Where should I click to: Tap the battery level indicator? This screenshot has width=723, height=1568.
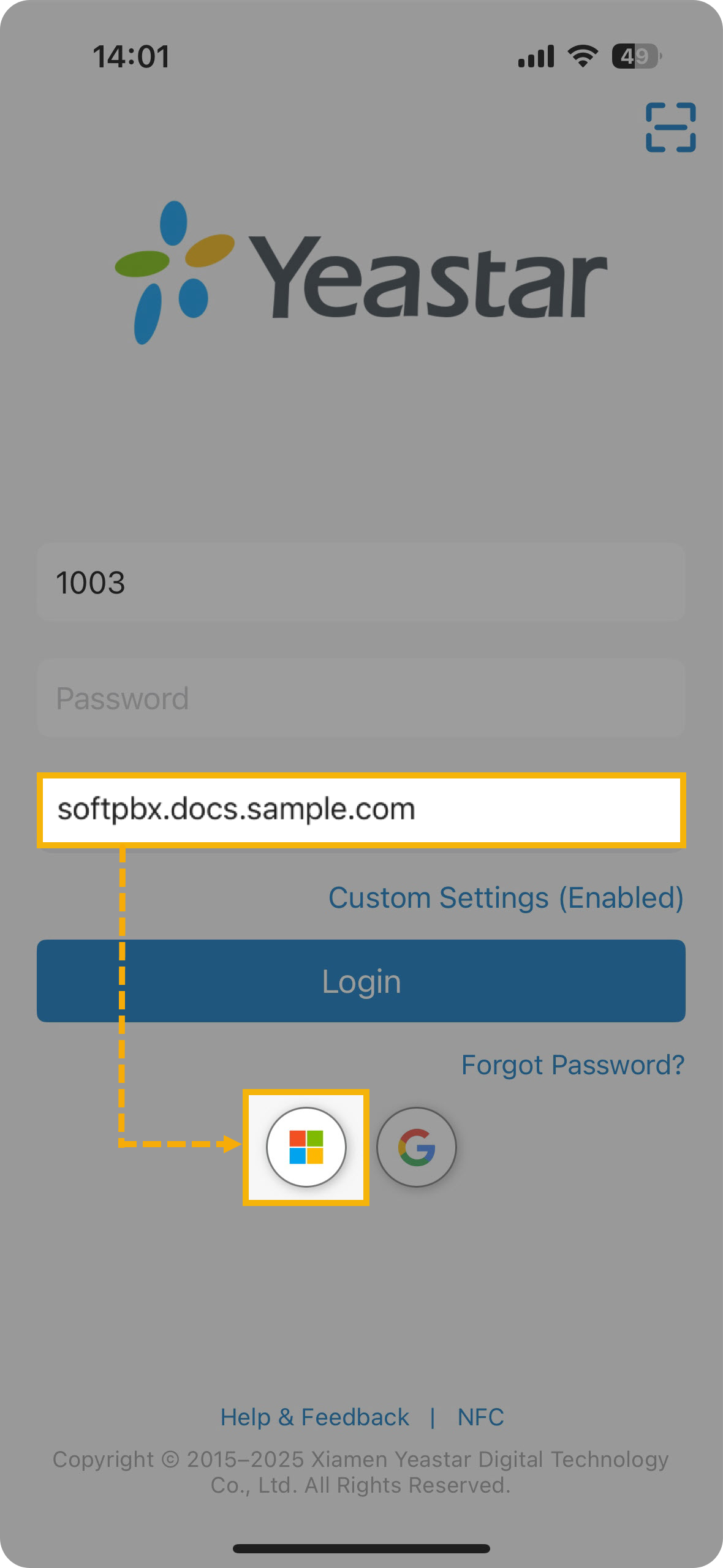(x=636, y=56)
